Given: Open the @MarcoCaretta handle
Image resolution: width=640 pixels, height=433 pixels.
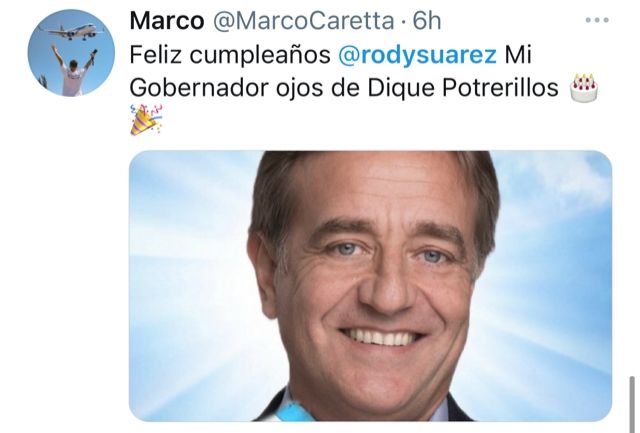Looking at the screenshot, I should [304, 21].
